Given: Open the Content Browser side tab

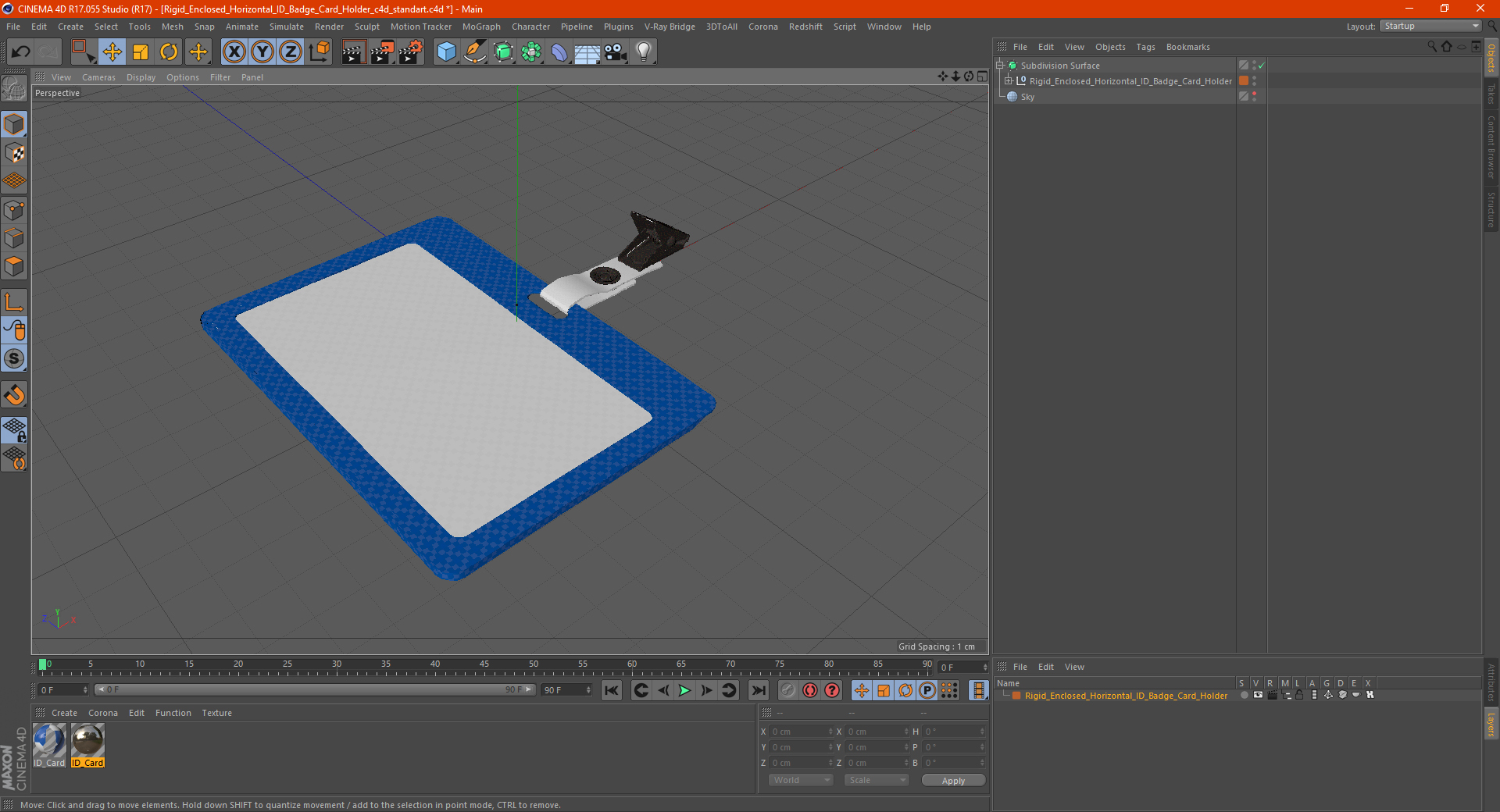Looking at the screenshot, I should click(x=1491, y=147).
